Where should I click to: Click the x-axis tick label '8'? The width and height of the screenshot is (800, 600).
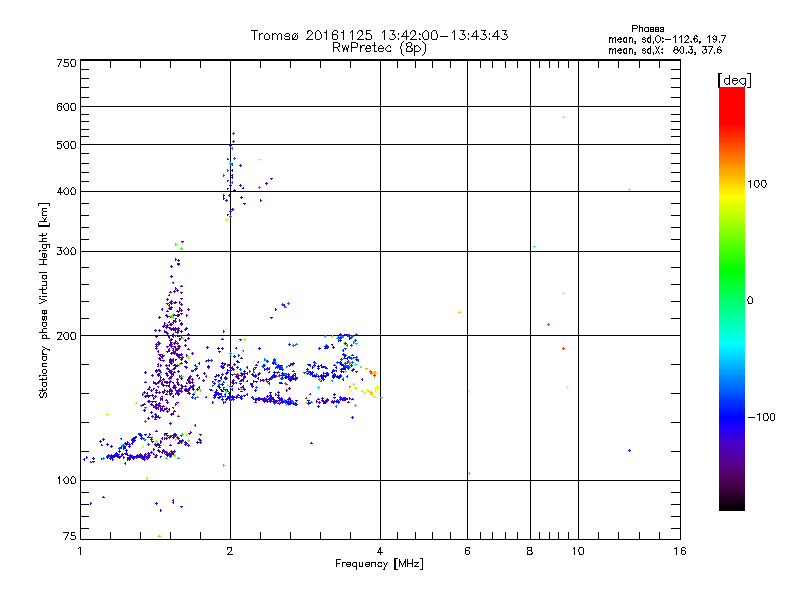pyautogui.click(x=530, y=551)
